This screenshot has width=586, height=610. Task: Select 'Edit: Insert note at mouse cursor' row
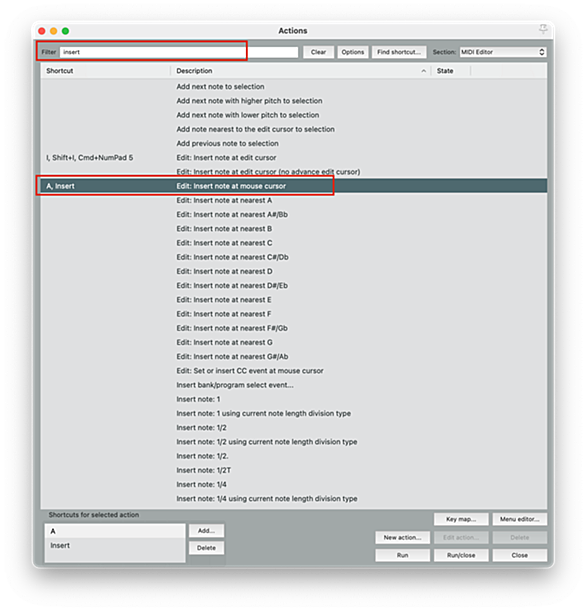pos(294,186)
